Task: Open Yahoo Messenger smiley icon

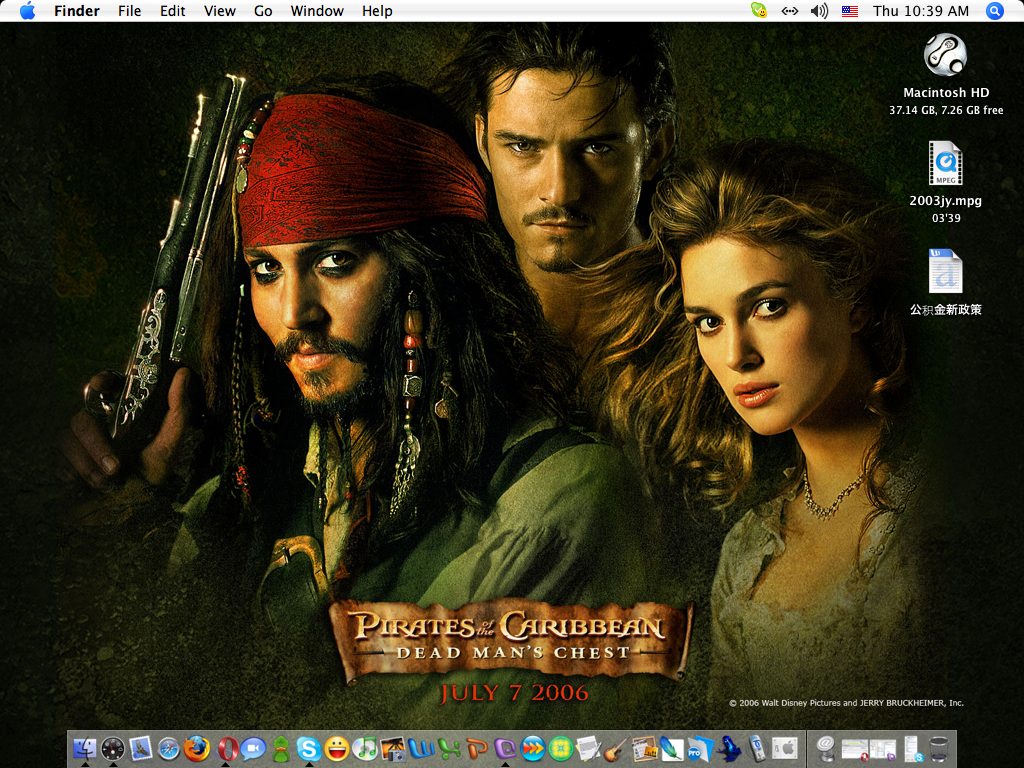Action: point(337,748)
